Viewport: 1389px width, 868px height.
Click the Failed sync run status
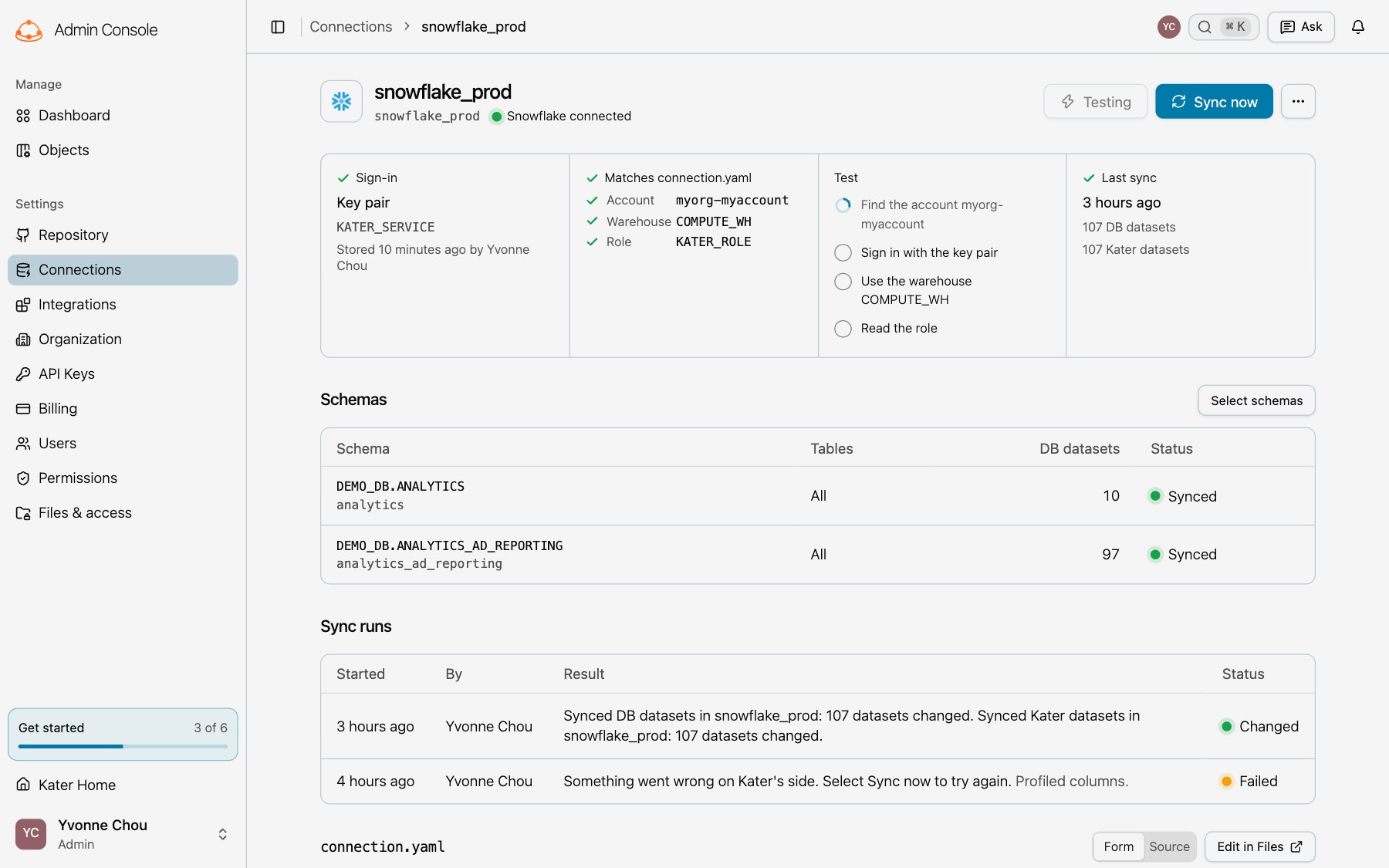pos(1249,782)
